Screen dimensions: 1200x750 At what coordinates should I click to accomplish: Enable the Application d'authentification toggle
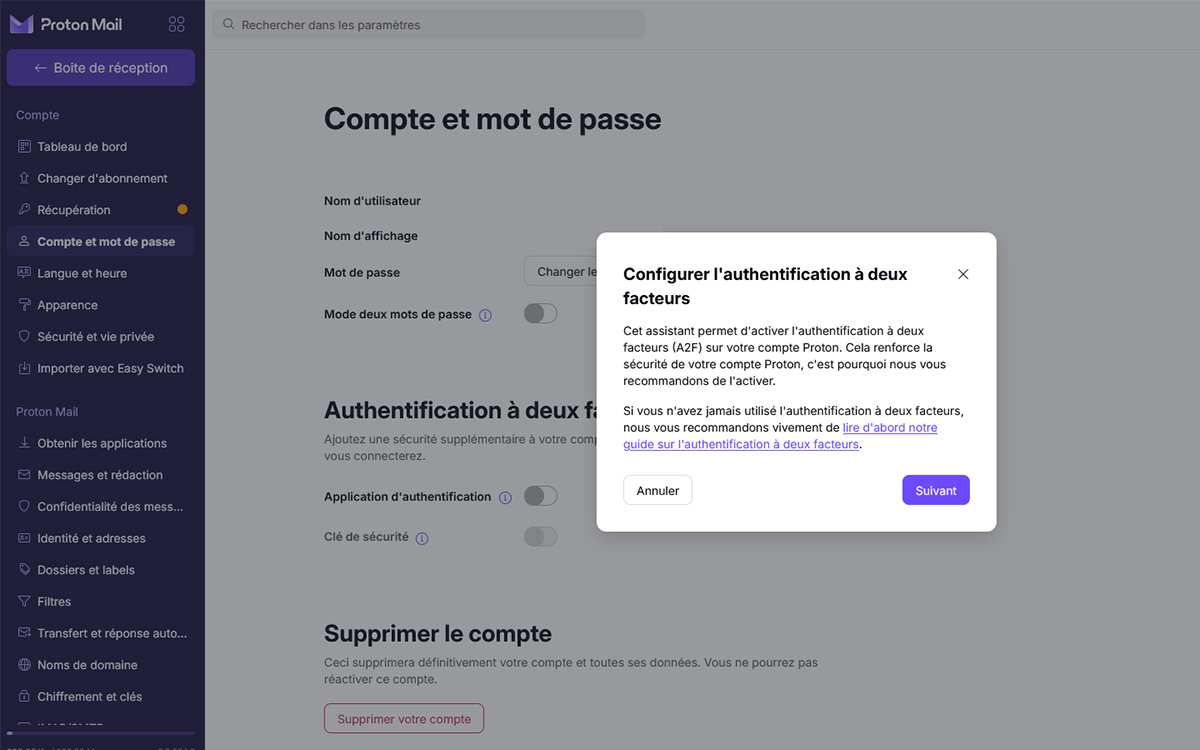pyautogui.click(x=541, y=496)
